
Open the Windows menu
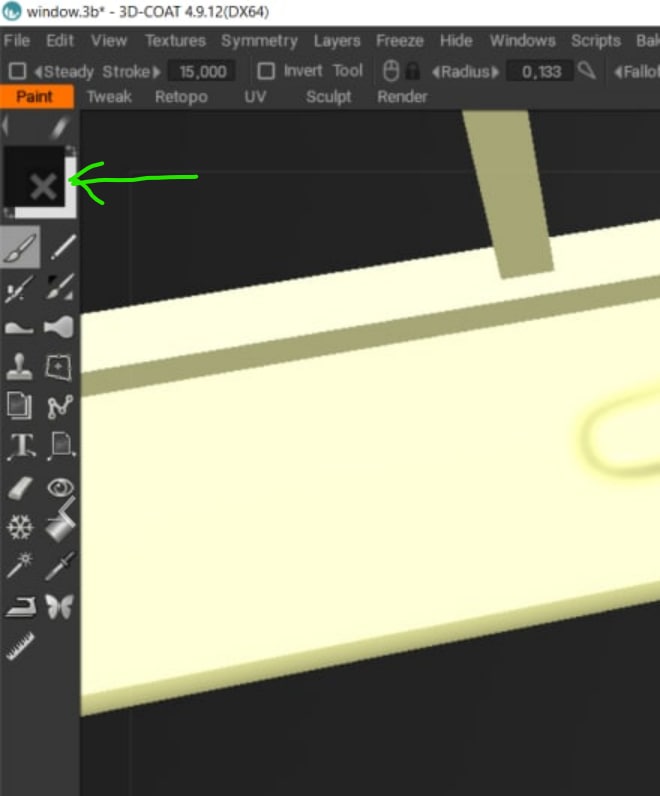tap(522, 41)
